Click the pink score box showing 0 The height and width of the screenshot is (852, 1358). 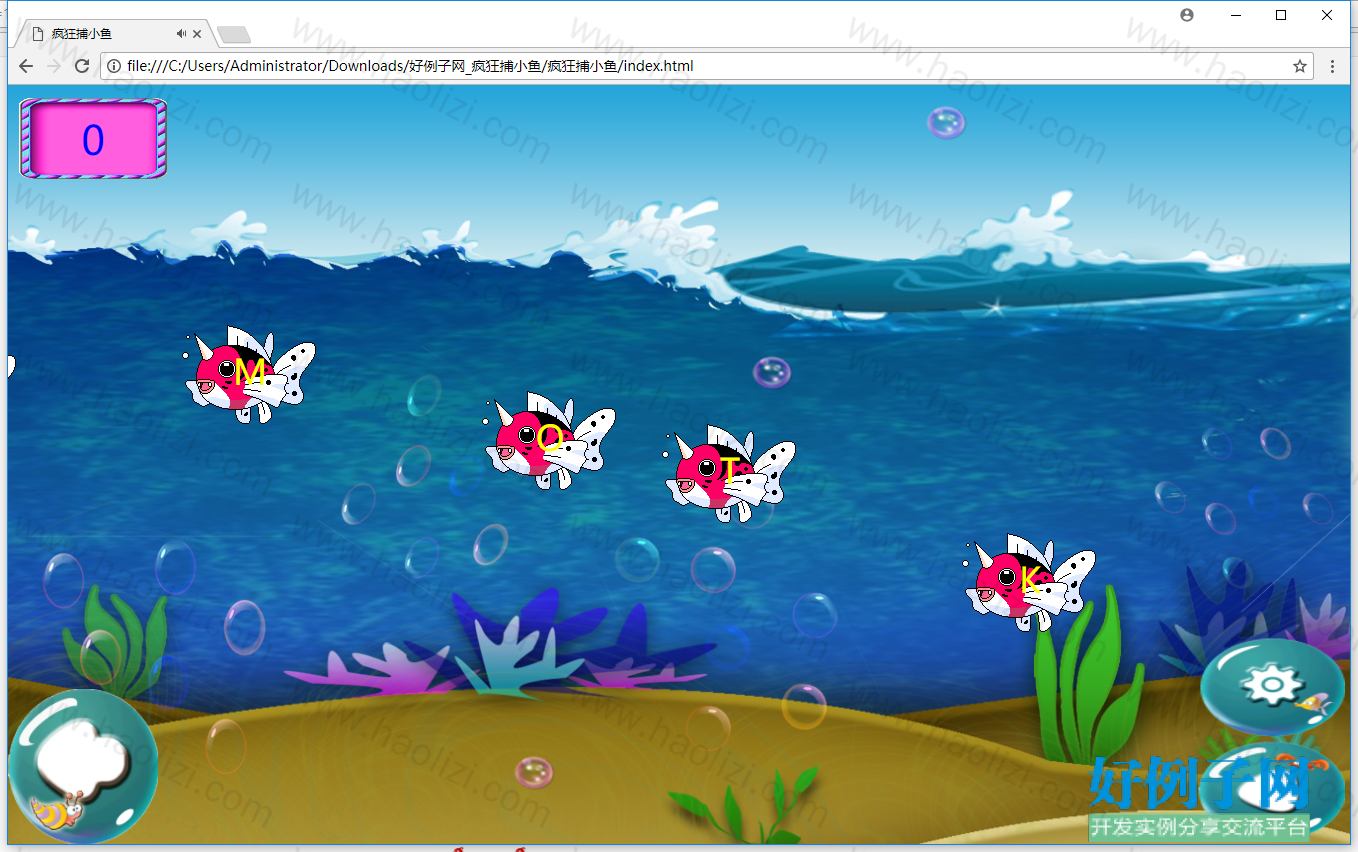click(93, 139)
